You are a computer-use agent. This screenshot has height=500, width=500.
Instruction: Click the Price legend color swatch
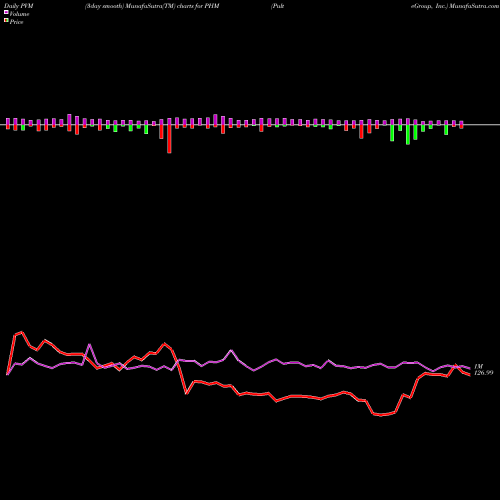tap(6, 21)
